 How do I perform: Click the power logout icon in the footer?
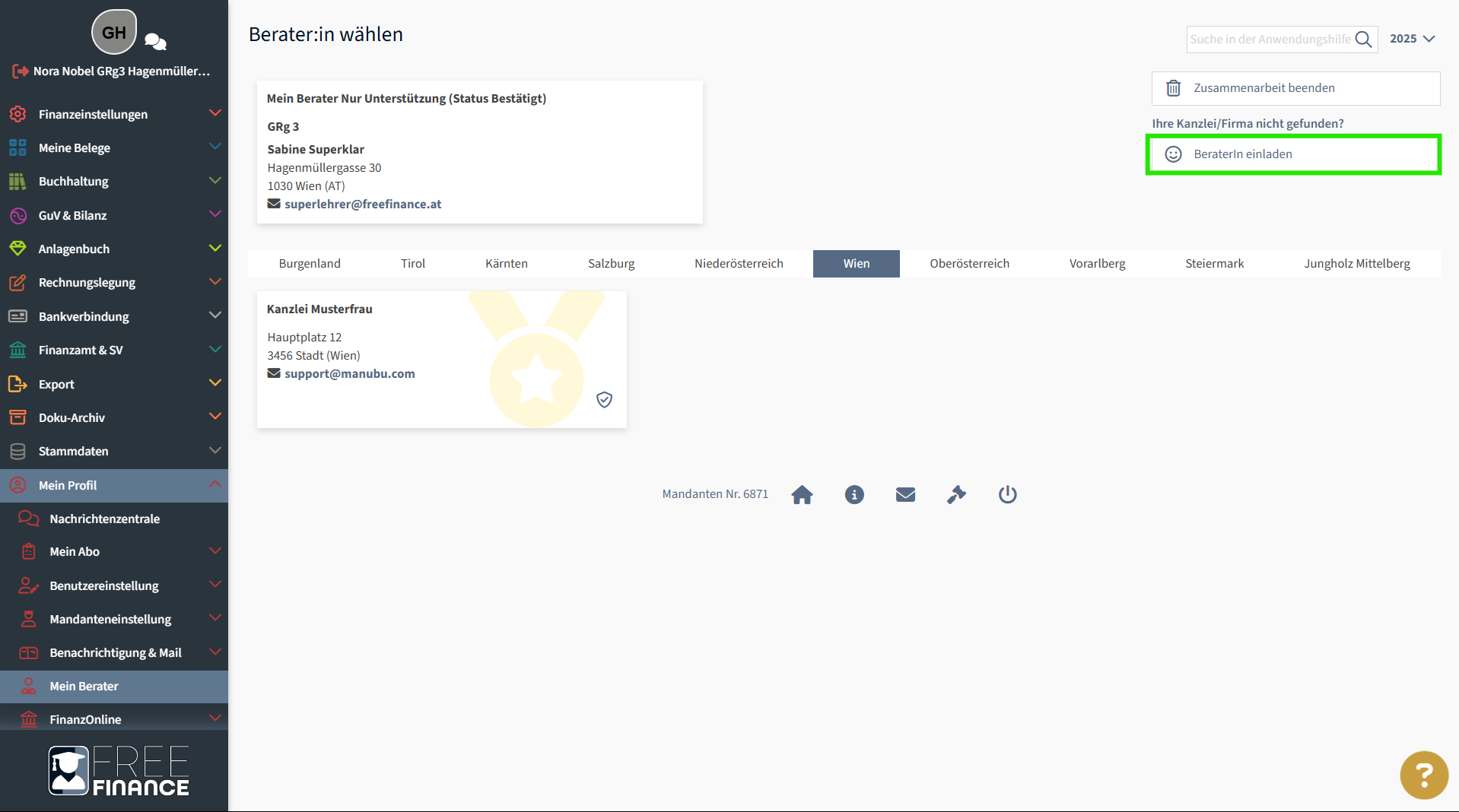click(1007, 495)
